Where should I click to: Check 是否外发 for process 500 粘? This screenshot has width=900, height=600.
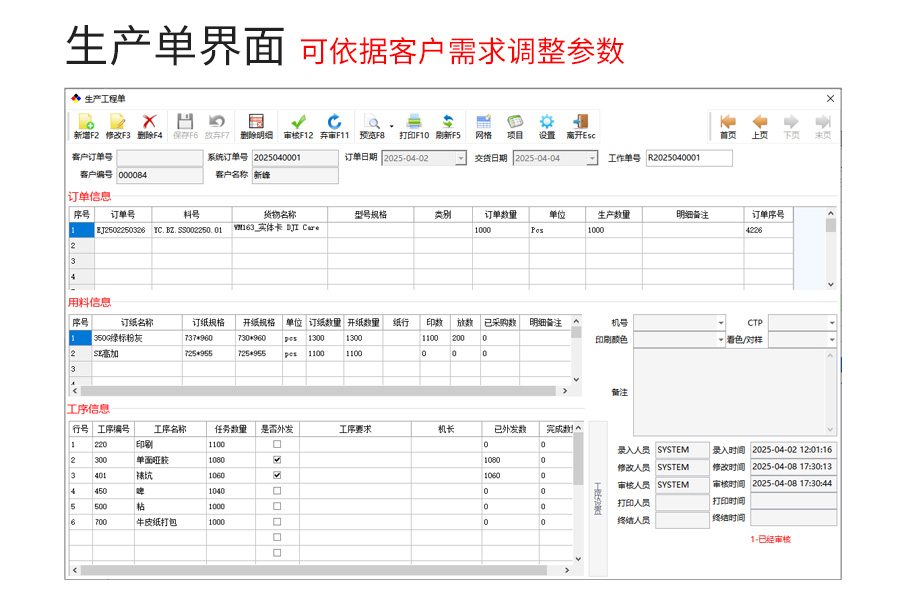(277, 506)
